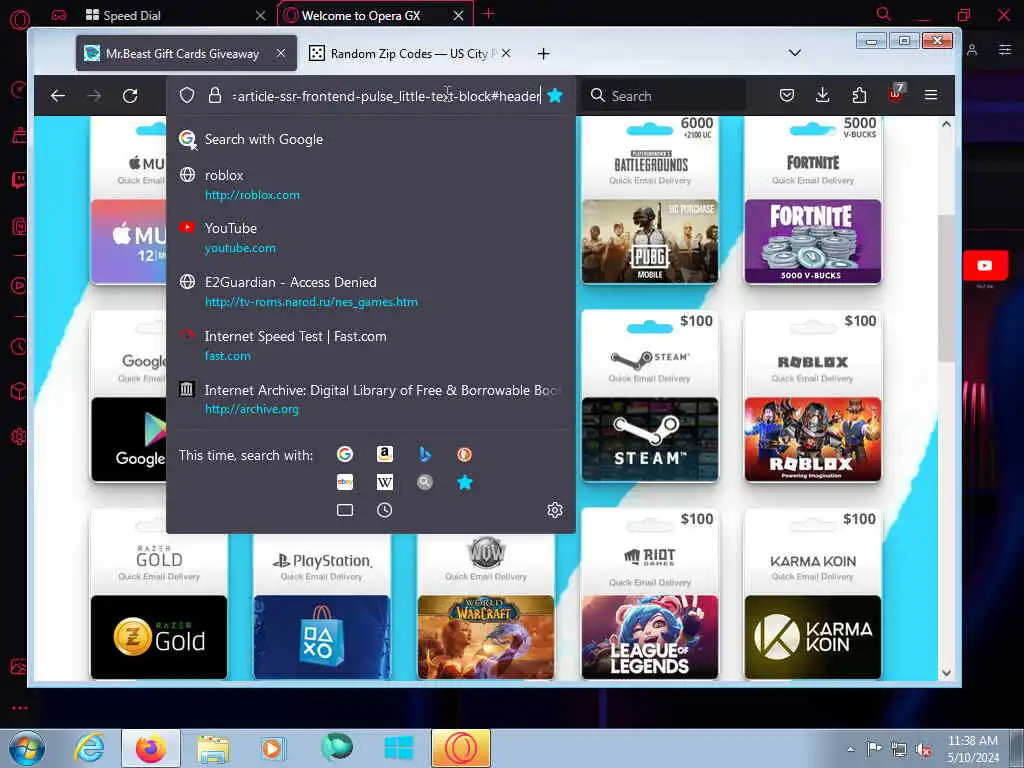Pick the Riot League of Legends card
The image size is (1024, 768).
pos(650,594)
